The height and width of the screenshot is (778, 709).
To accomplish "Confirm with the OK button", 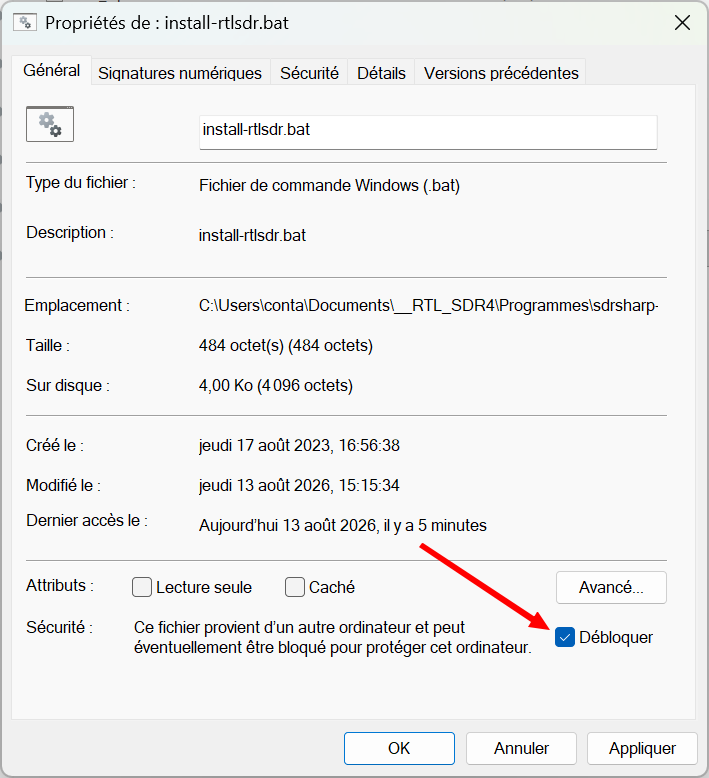I will point(399,748).
